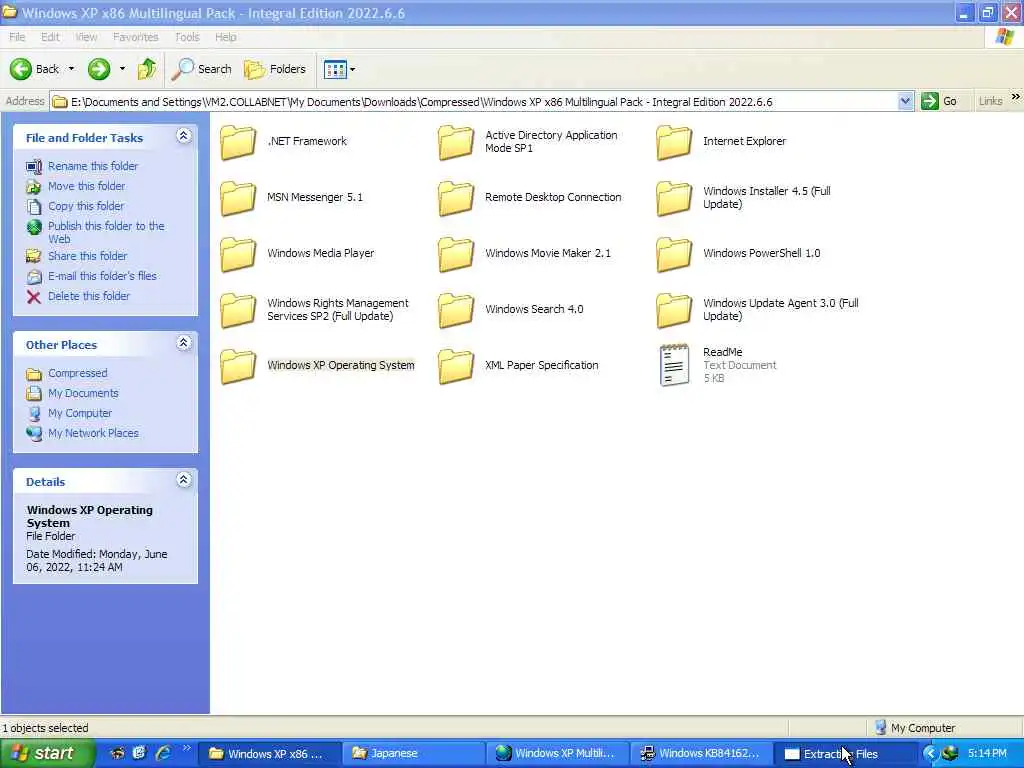Select the Windows PowerShell 1.0 folder icon
Screen dimensions: 1024x768
click(x=674, y=254)
